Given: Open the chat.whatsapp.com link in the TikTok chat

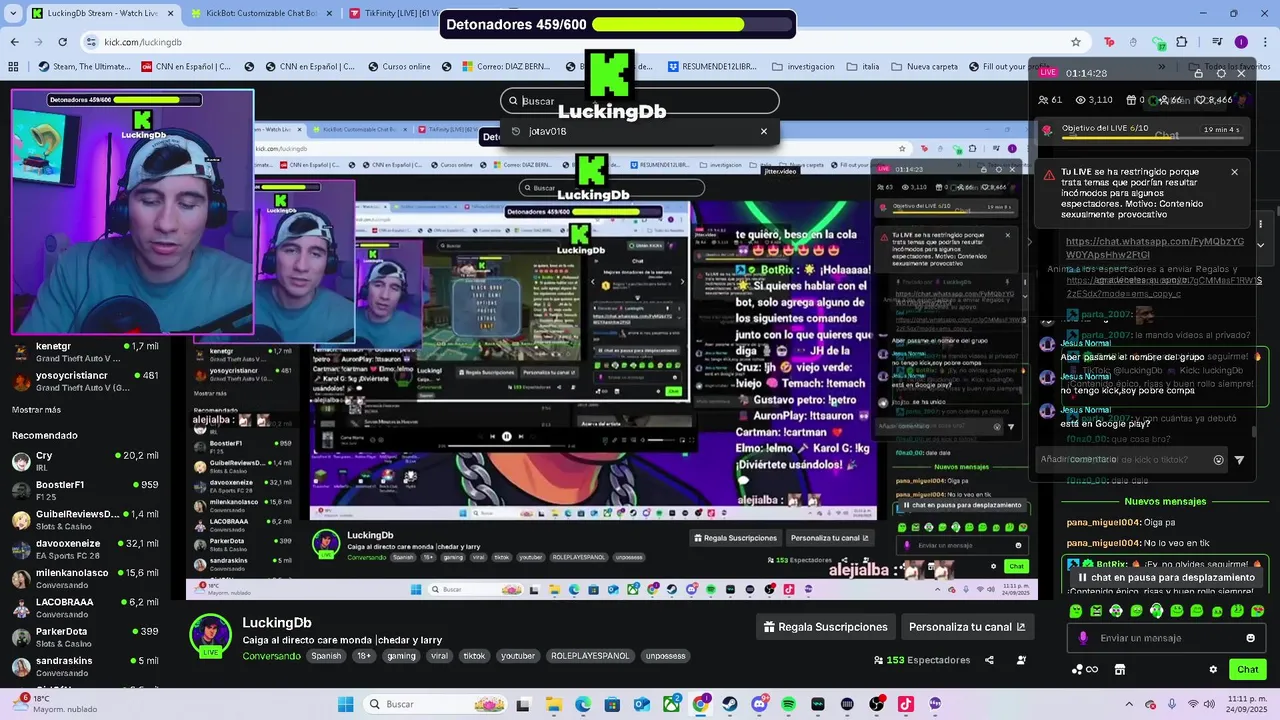Looking at the screenshot, I should pos(1155,248).
